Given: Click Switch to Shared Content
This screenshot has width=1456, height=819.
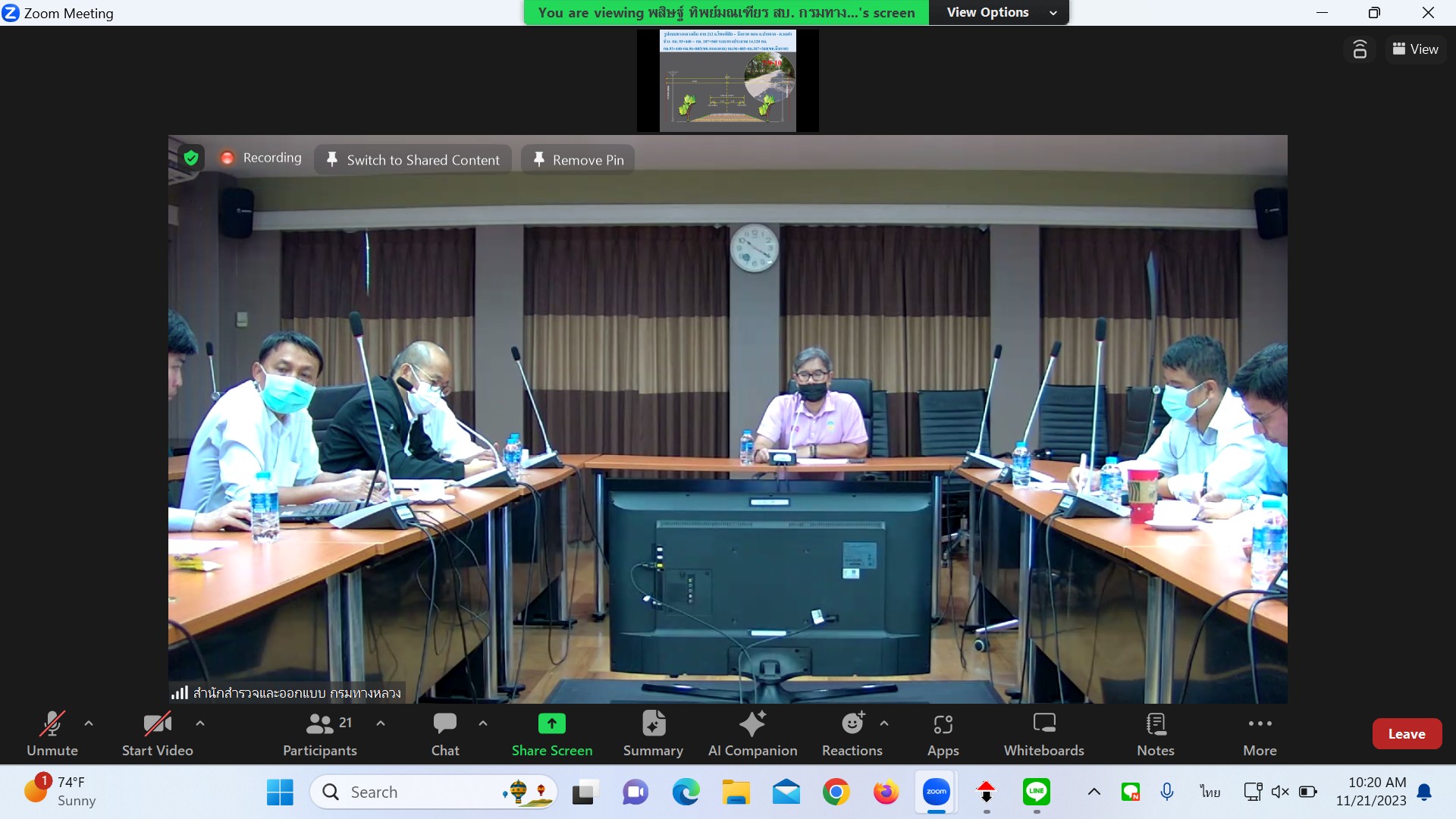Looking at the screenshot, I should pyautogui.click(x=413, y=160).
